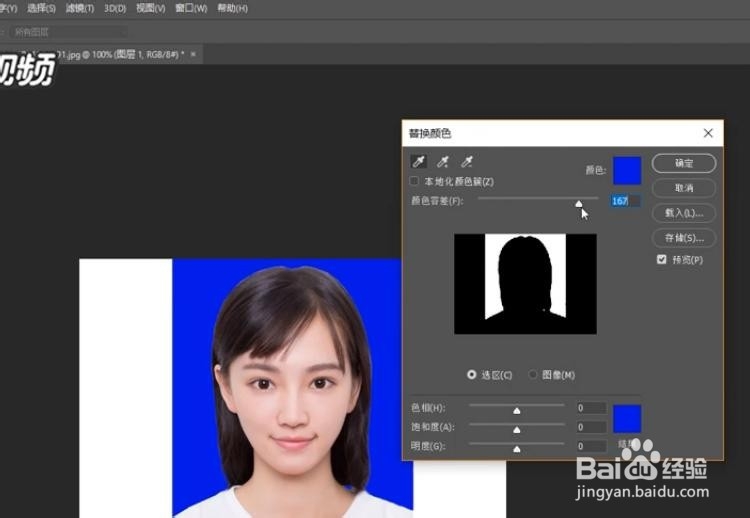Click the 颜色容差 value field showing 167
Screen dimensions: 750x518
pos(626,201)
